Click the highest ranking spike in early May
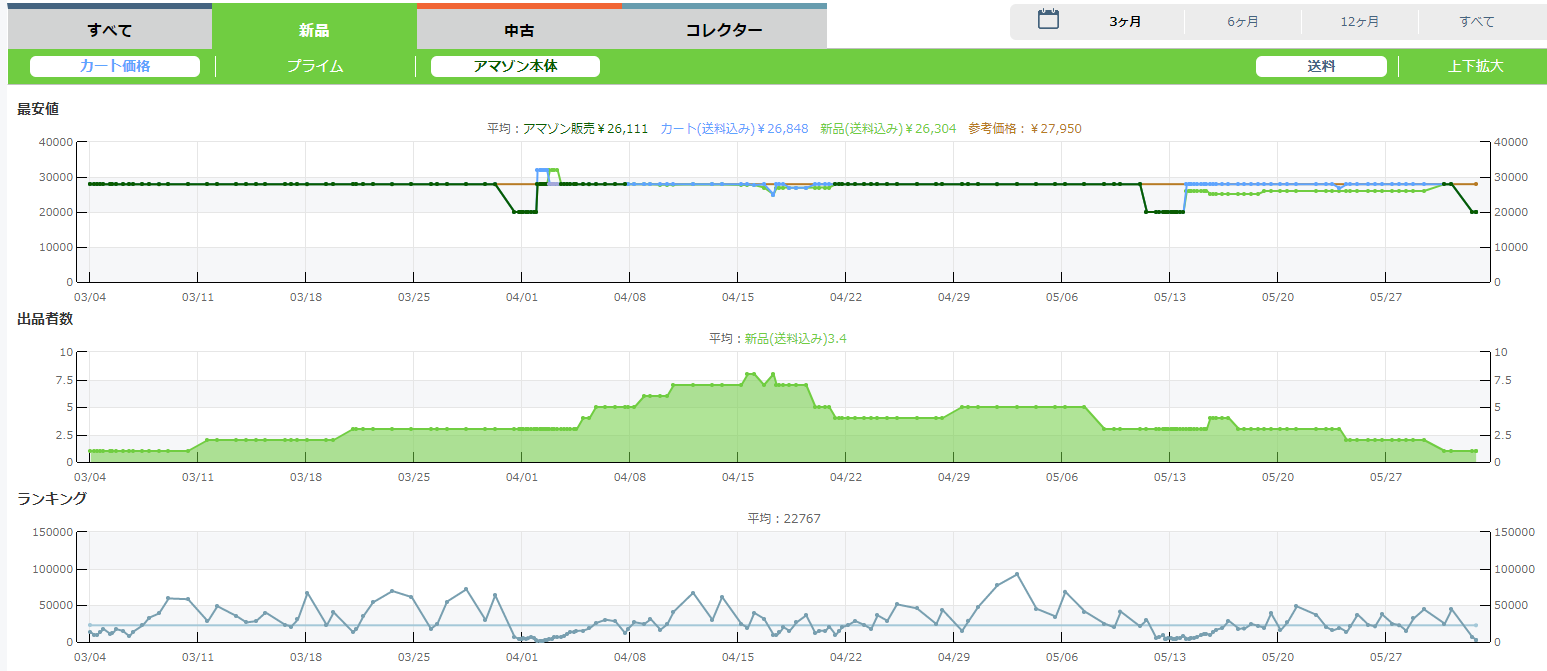The width and height of the screenshot is (1547, 671). click(1017, 574)
